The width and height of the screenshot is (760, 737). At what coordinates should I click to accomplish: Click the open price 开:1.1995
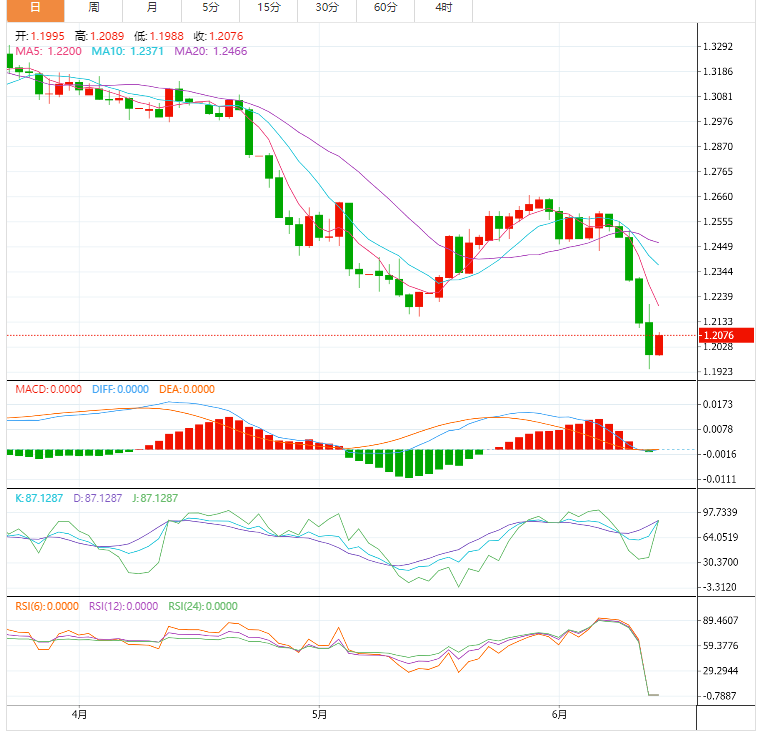pos(40,36)
